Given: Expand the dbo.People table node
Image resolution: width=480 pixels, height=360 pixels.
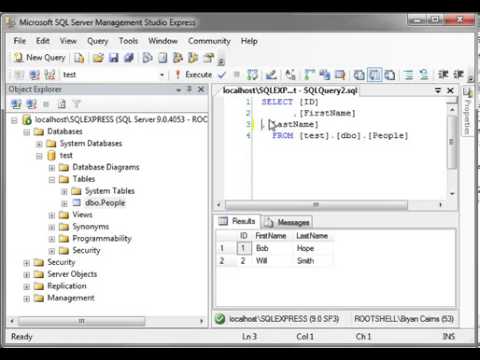Looking at the screenshot, I should point(64,203).
